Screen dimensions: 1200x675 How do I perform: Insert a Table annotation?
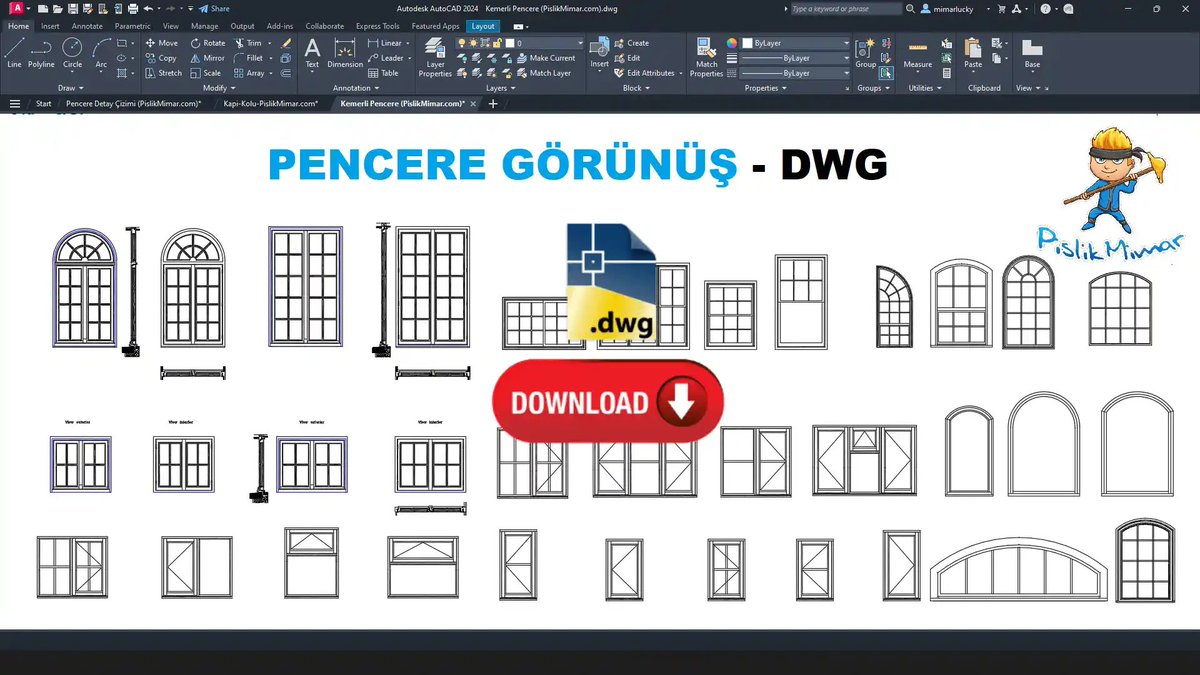tap(383, 73)
